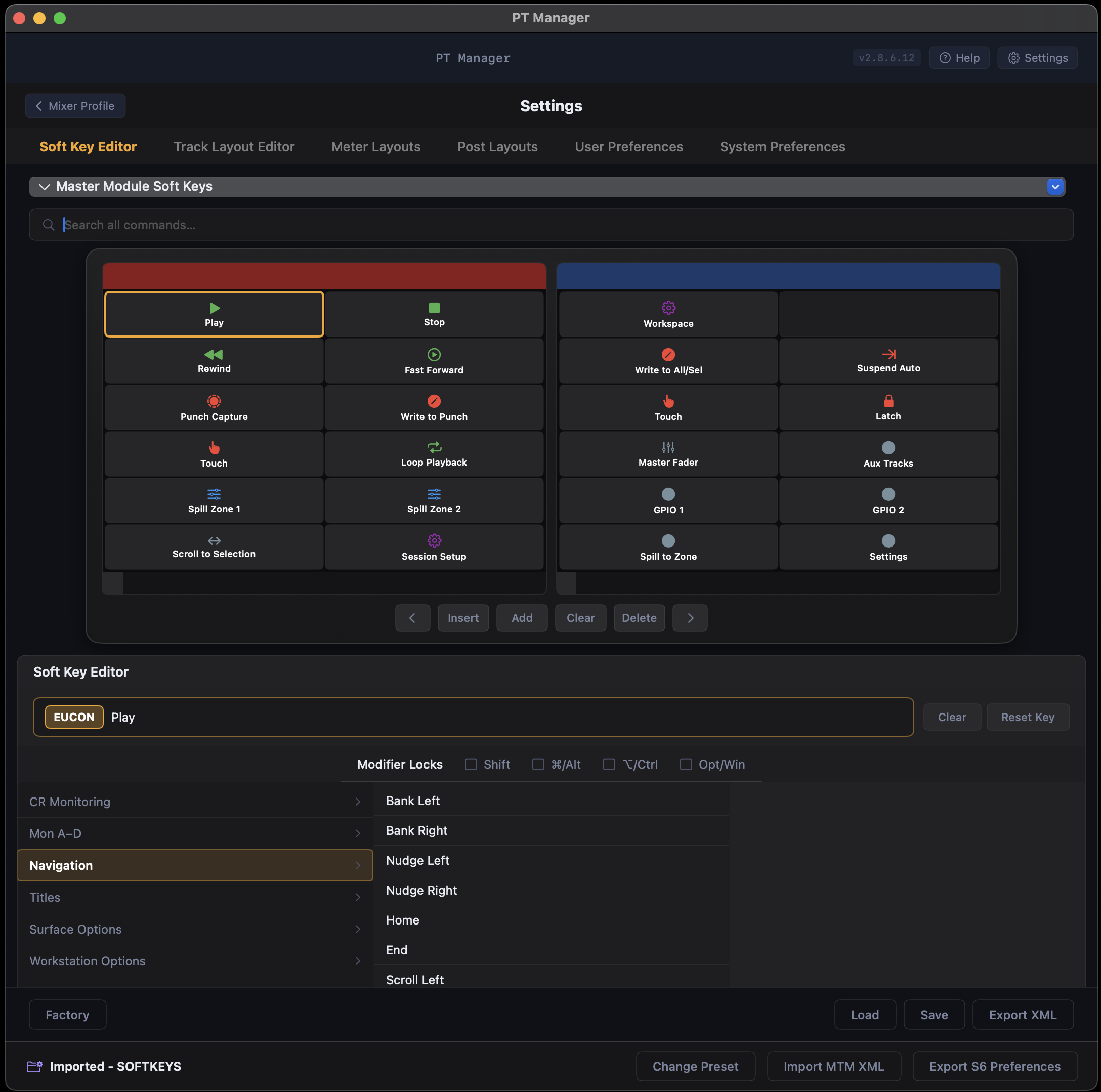
Task: Select the Latch soft key
Action: coord(888,407)
